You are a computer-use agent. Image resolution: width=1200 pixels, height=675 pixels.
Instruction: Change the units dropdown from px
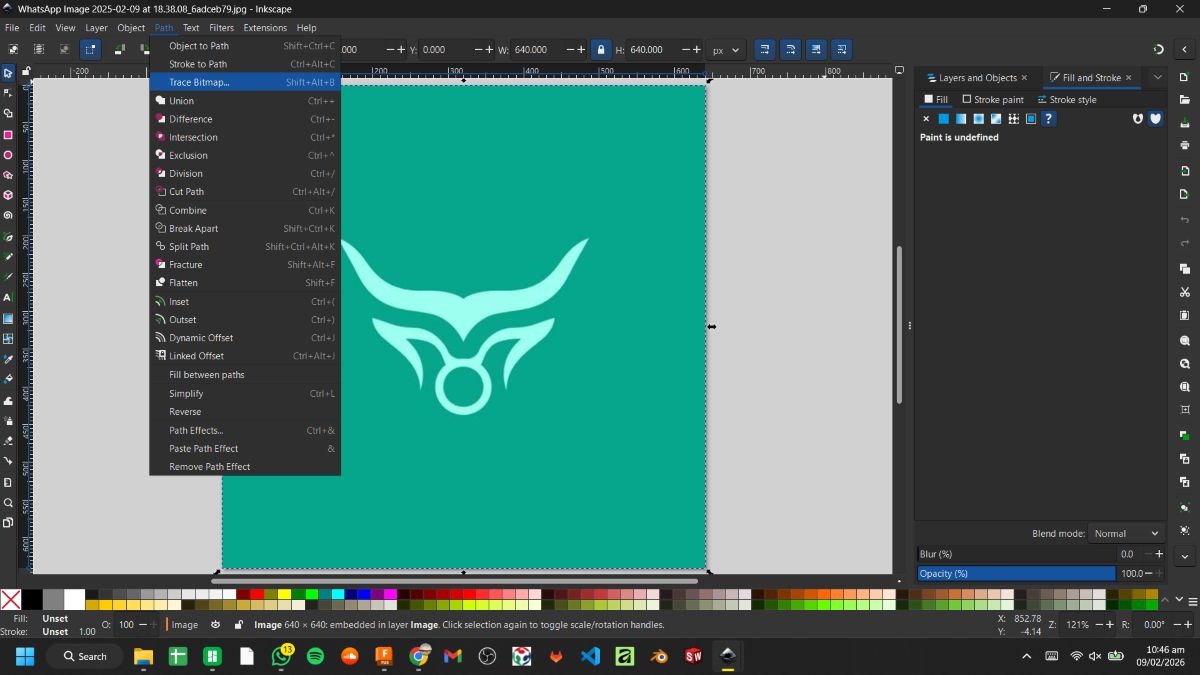[726, 49]
